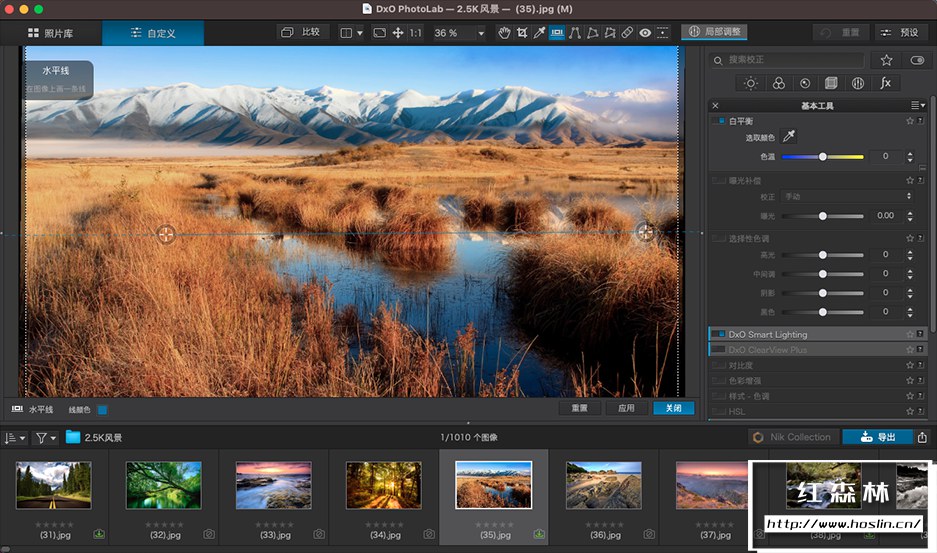Open 局部调整 local adjustments

714,32
